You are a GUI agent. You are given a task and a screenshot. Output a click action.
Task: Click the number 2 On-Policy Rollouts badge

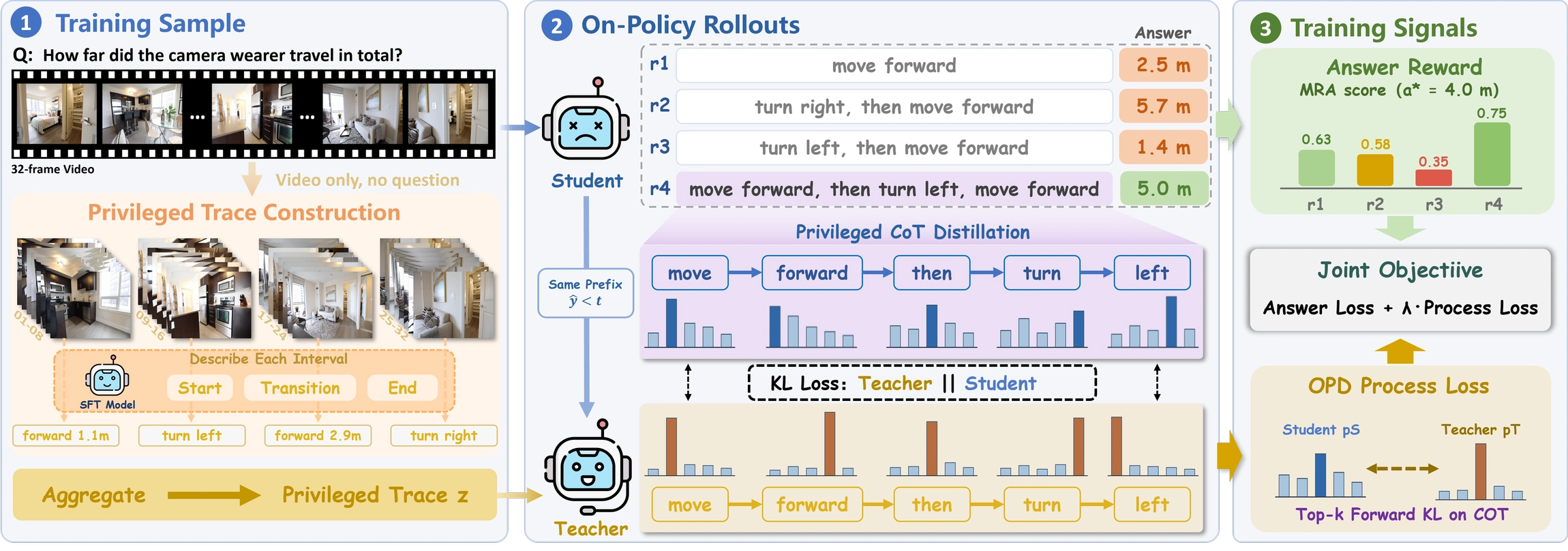tap(556, 26)
